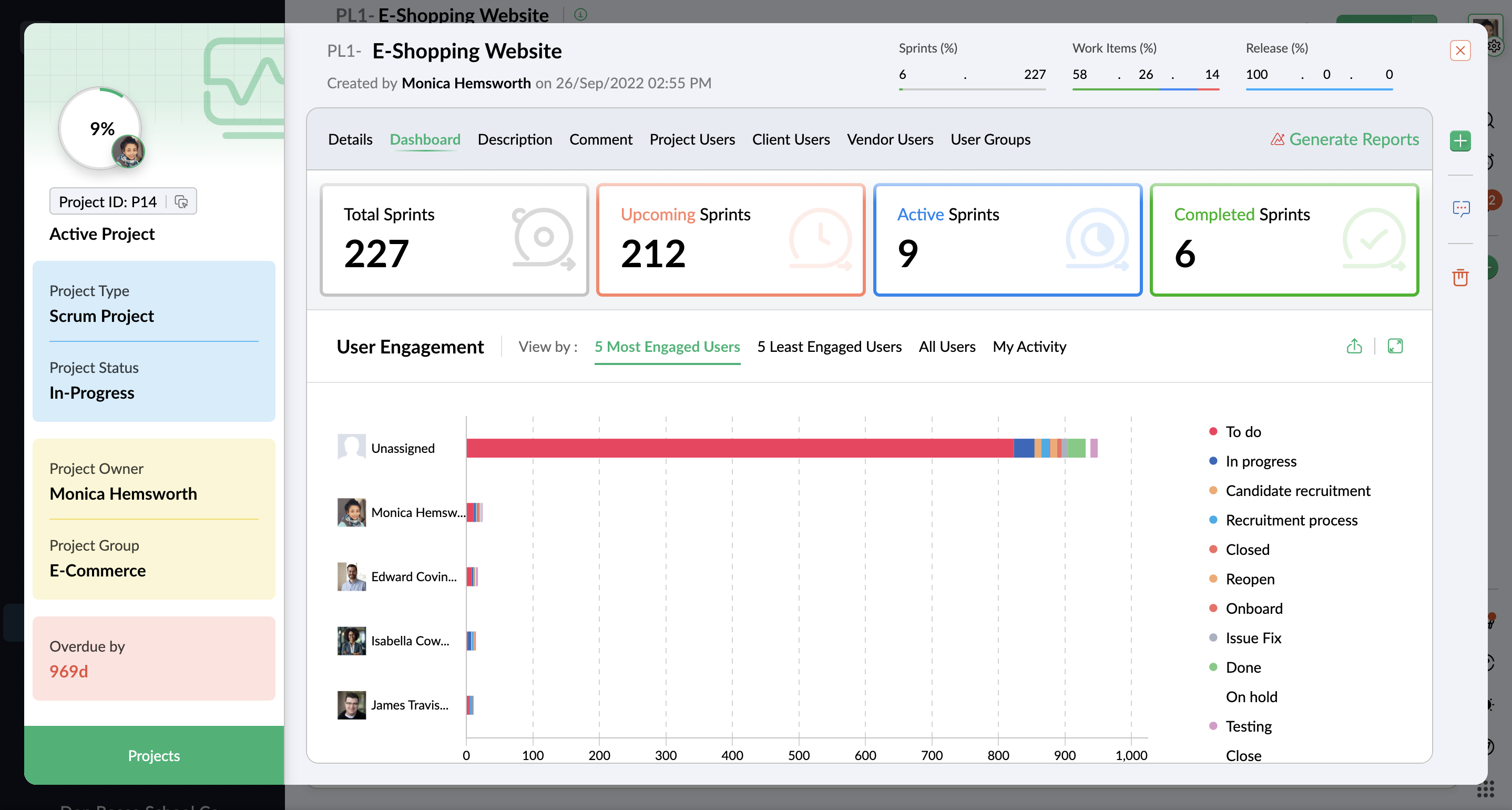Click the User Engagement export icon
This screenshot has width=1512, height=810.
1354,347
